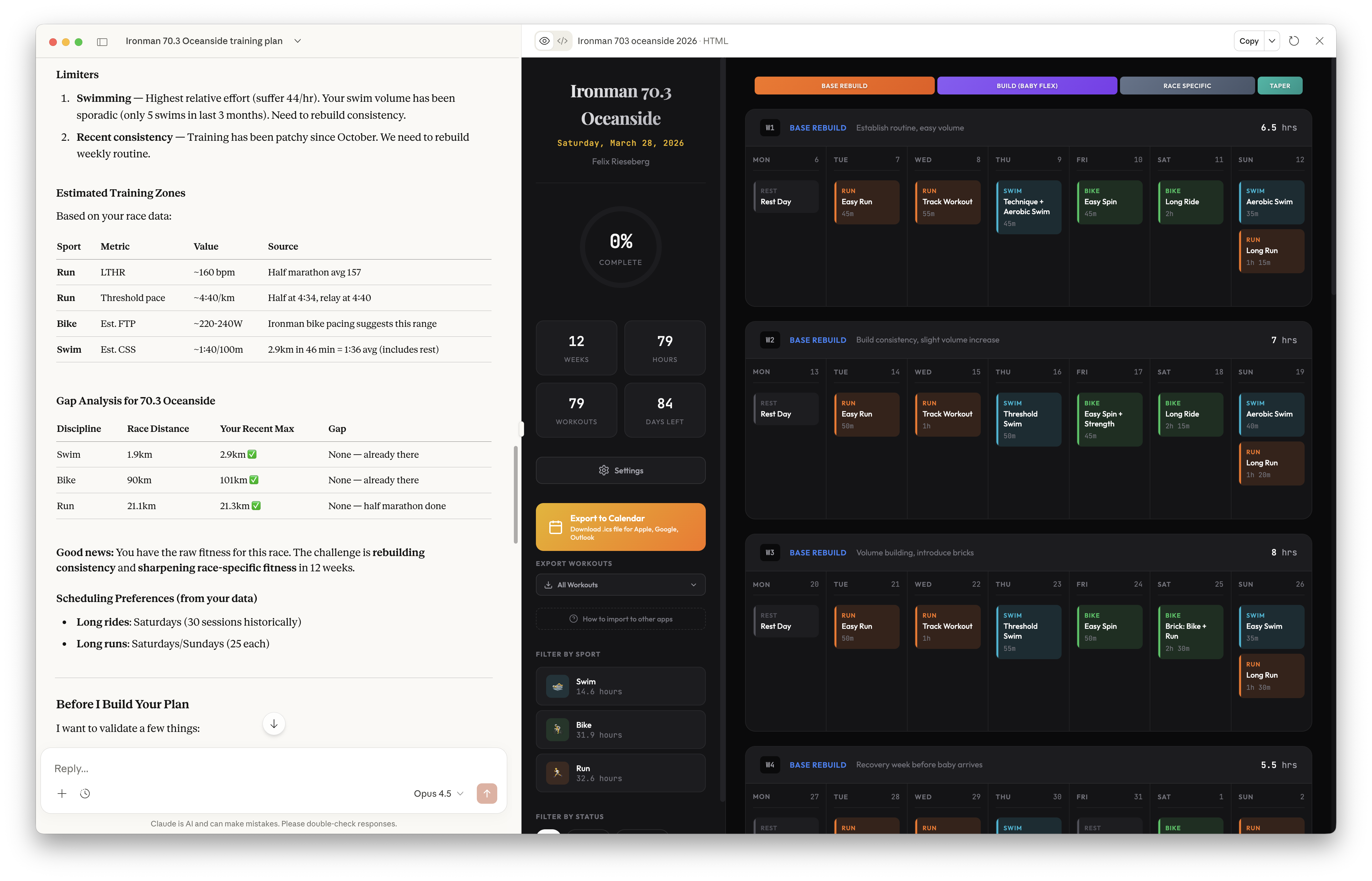Switch to code view of artifact
Image resolution: width=1372 pixels, height=881 pixels.
[x=563, y=41]
